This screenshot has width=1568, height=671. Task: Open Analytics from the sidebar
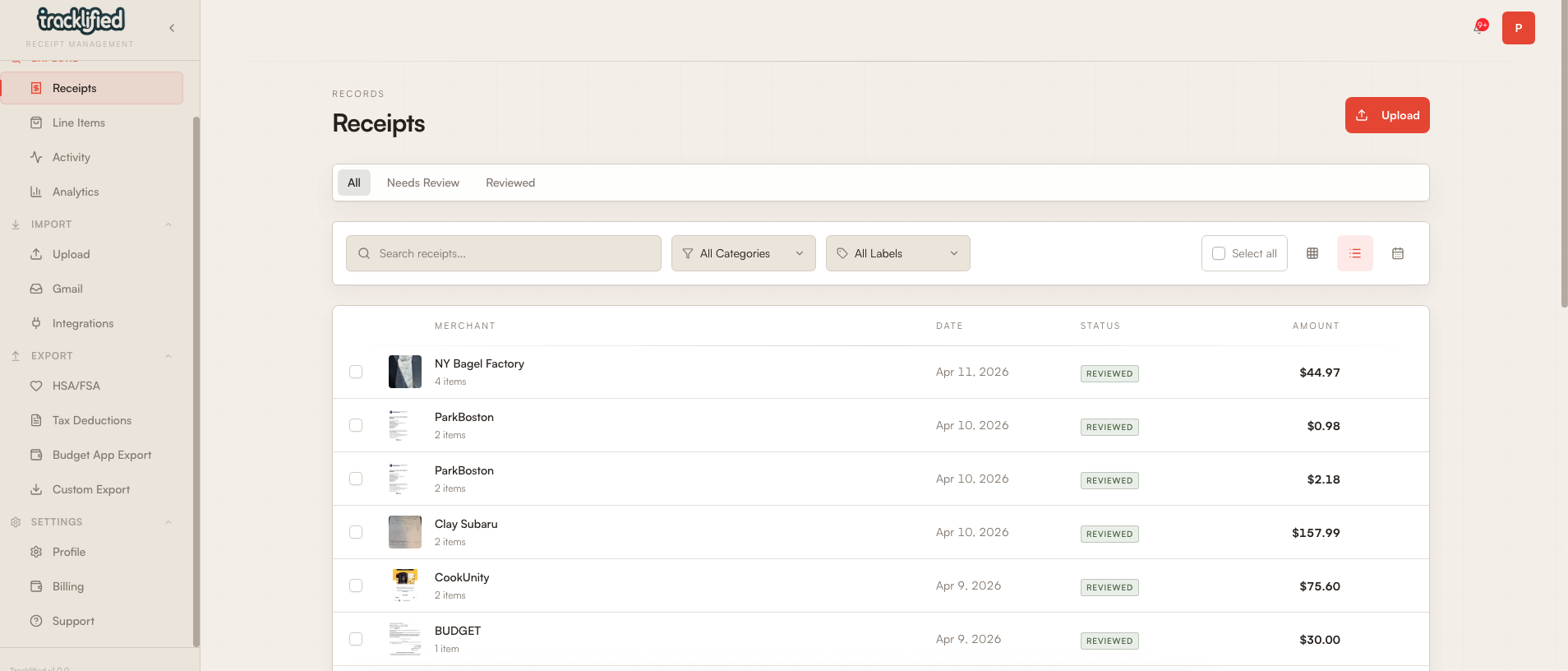[x=76, y=192]
